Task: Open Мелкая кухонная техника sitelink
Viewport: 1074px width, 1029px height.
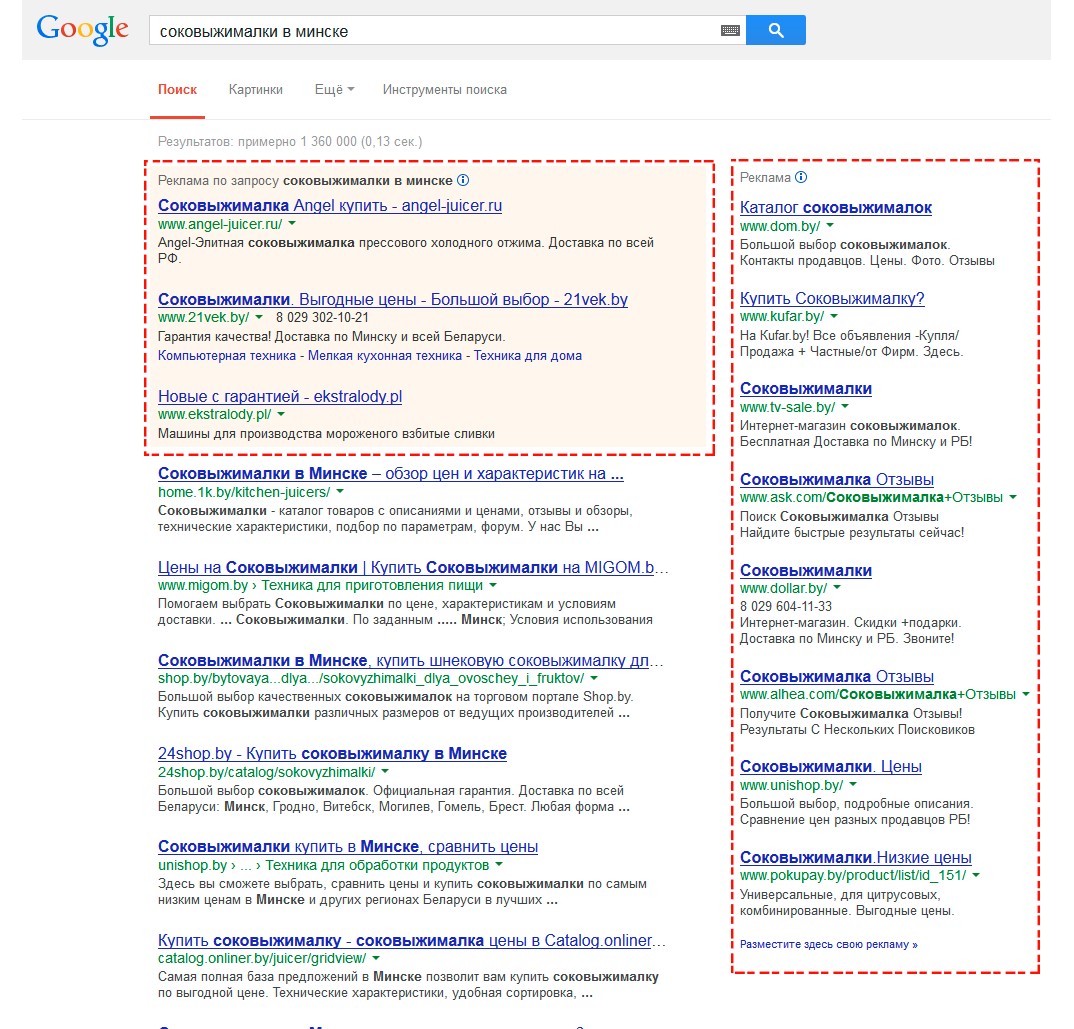Action: [x=385, y=356]
